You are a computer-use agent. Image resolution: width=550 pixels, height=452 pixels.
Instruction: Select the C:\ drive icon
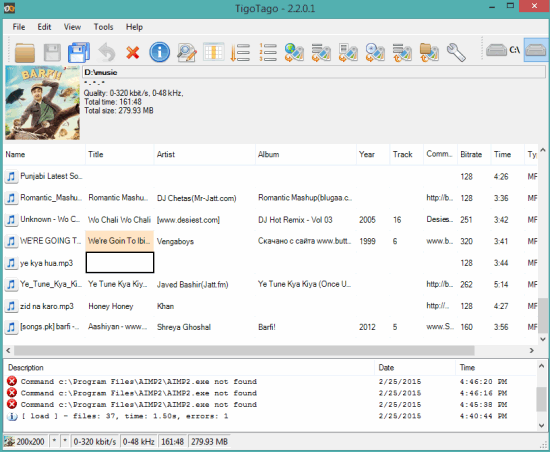[503, 50]
